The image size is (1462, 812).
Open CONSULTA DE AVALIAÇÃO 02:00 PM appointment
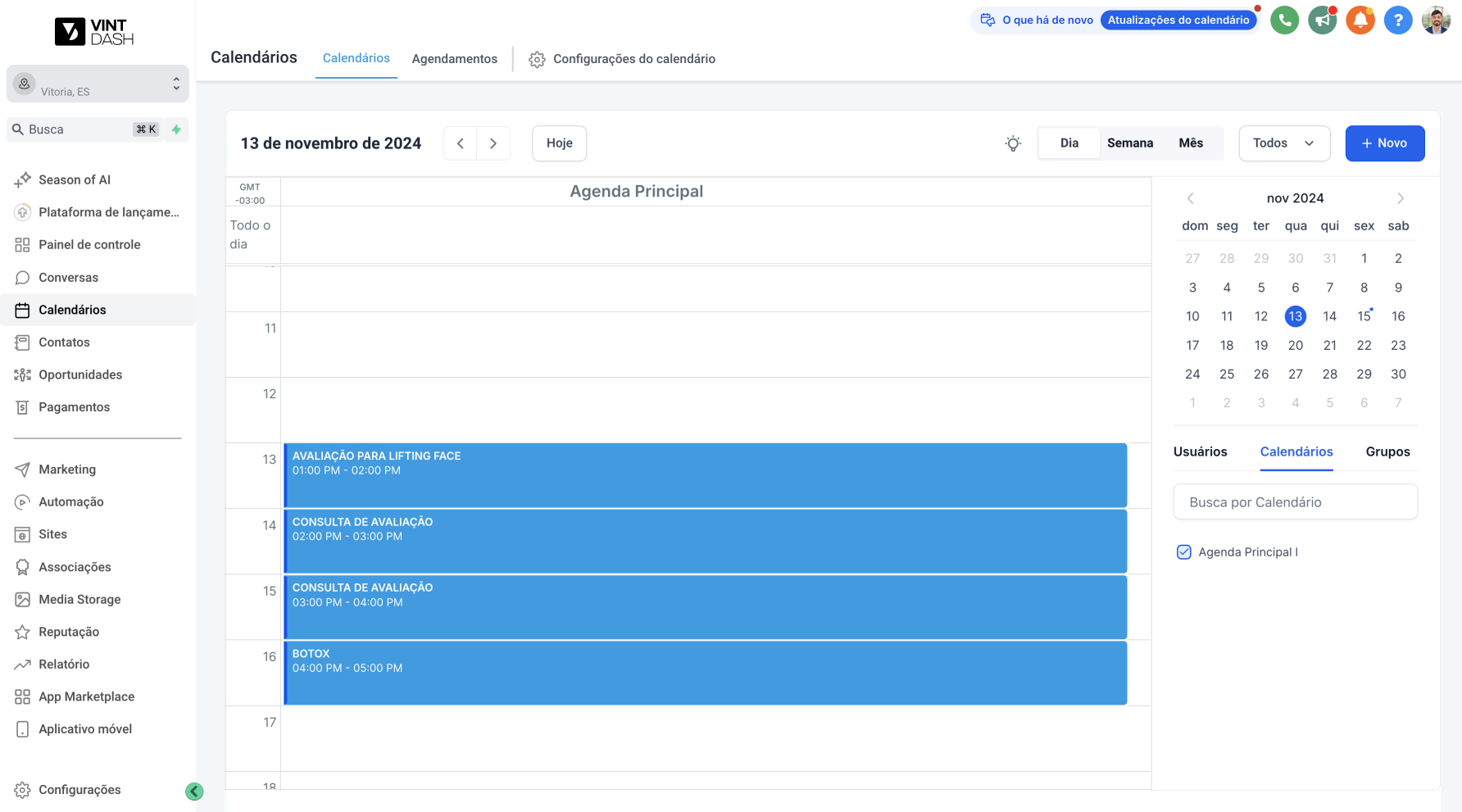(705, 541)
